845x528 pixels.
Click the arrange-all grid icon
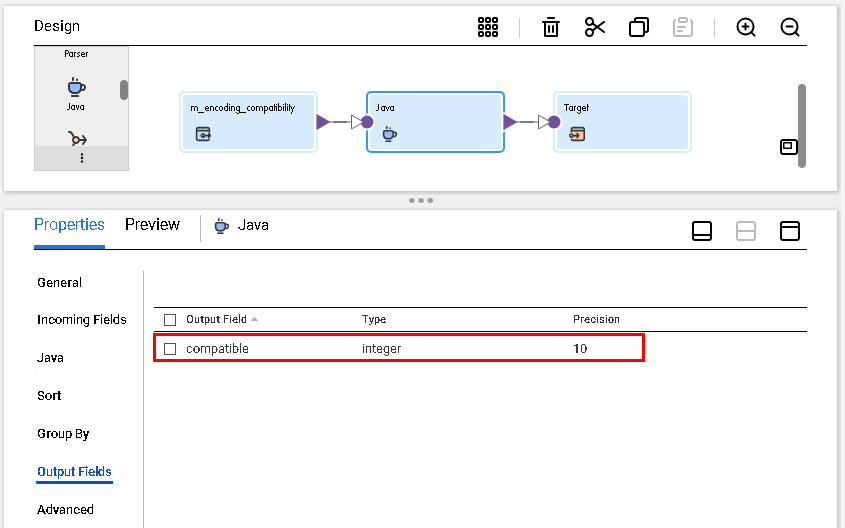click(x=488, y=27)
